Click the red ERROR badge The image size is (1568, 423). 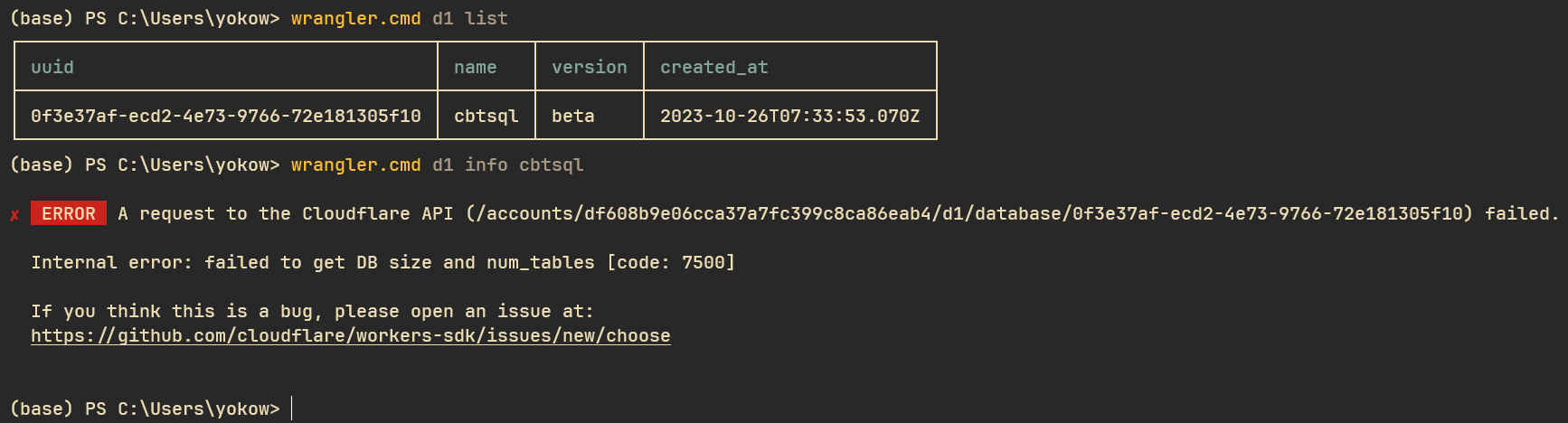click(69, 213)
